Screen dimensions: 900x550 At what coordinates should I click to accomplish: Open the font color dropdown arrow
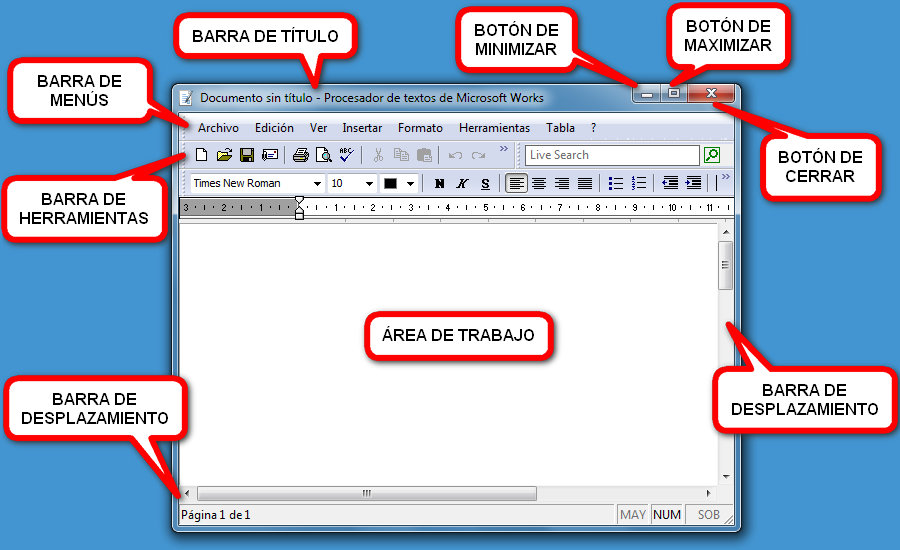(x=410, y=184)
